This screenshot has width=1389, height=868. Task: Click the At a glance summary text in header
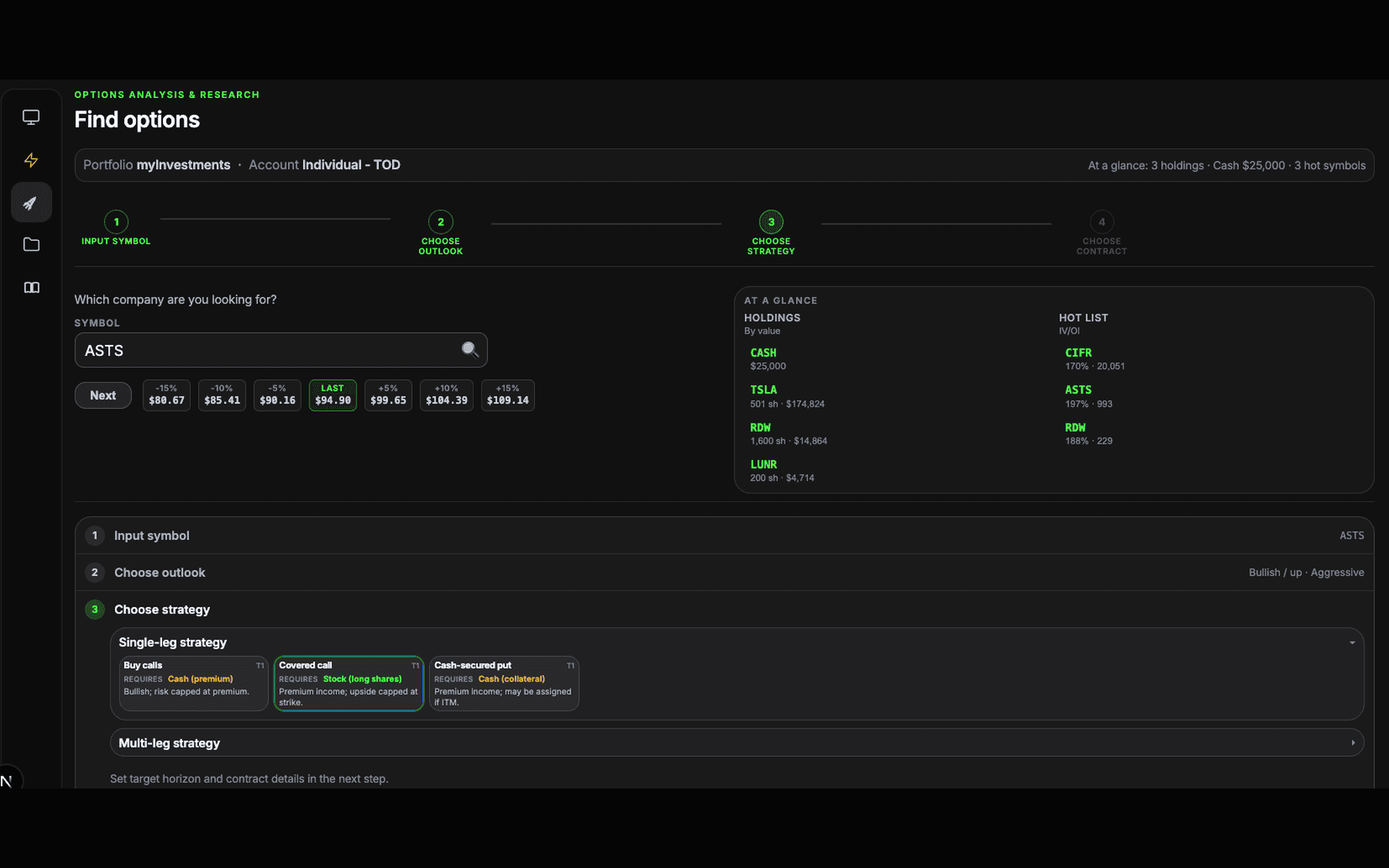(x=1226, y=166)
